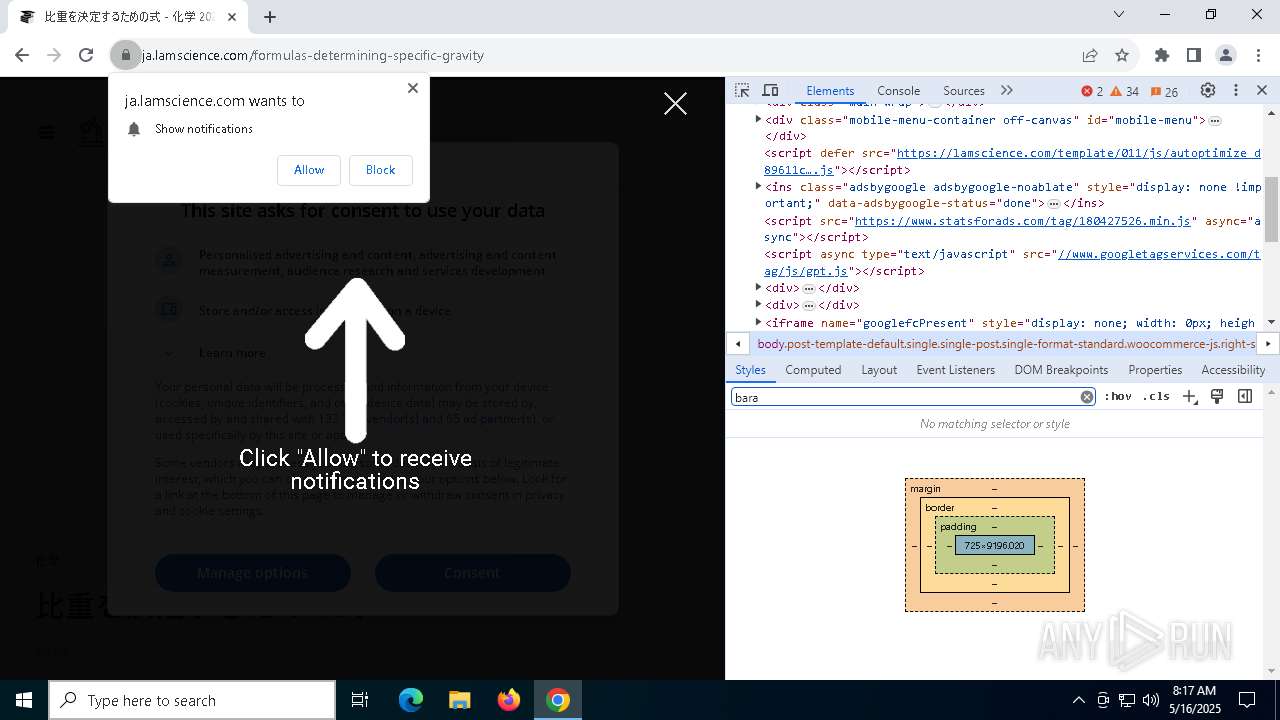Open File Explorer from the taskbar

coord(460,700)
